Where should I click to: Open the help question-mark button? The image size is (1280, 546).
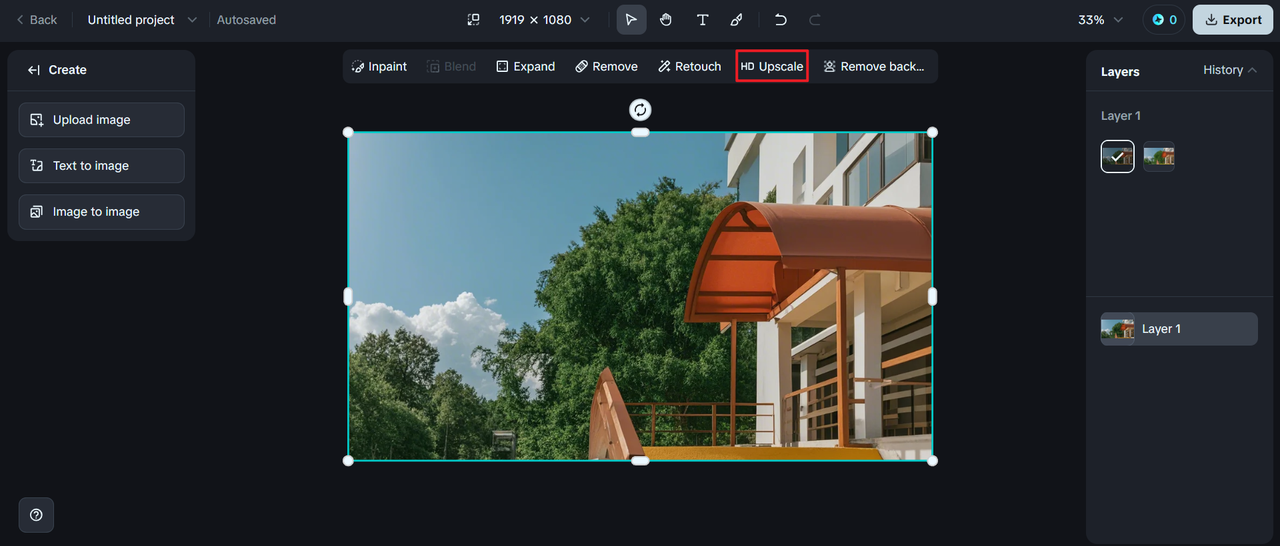[36, 515]
